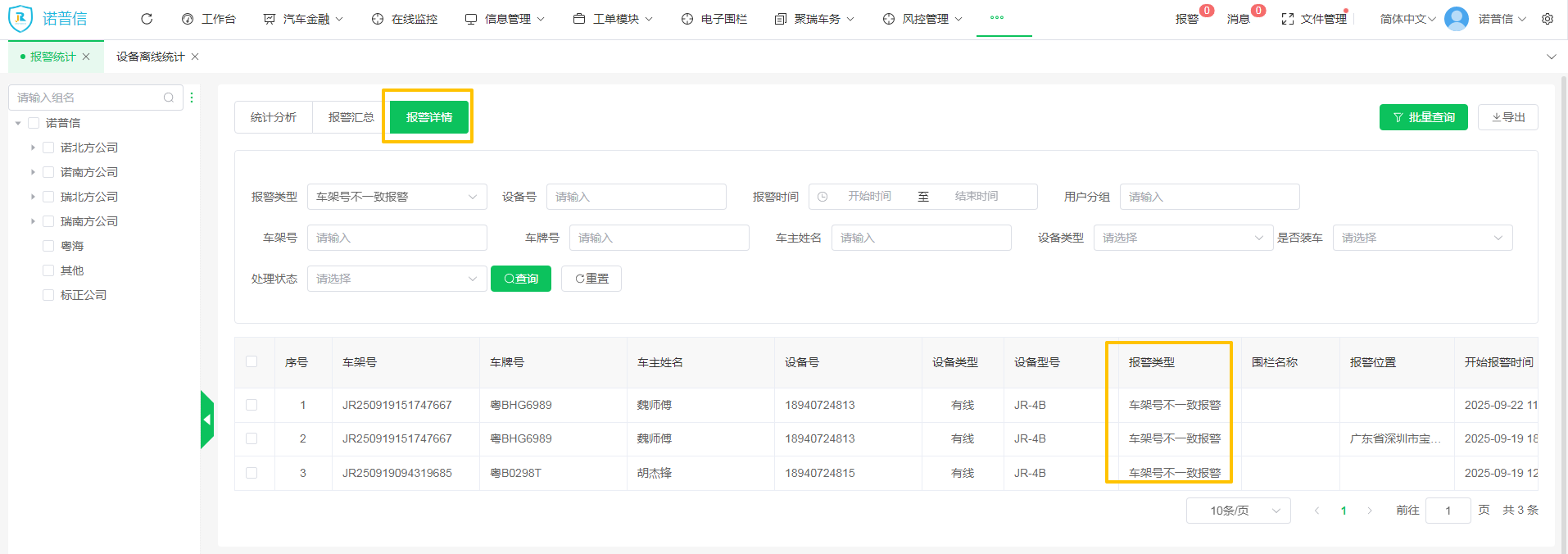
Task: Click the 导出 export button
Action: (x=1507, y=117)
